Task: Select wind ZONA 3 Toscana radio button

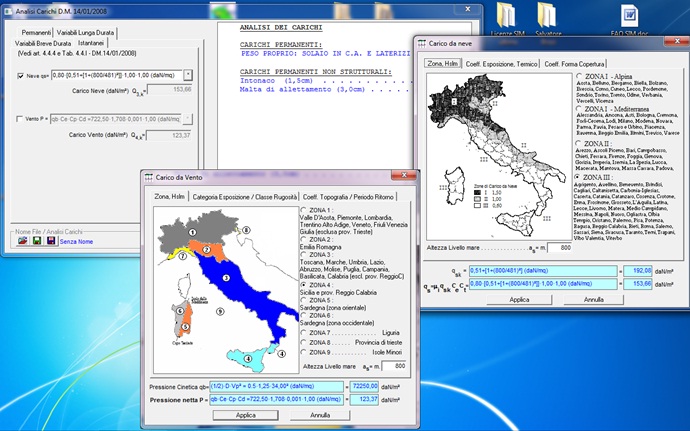Action: [x=304, y=254]
